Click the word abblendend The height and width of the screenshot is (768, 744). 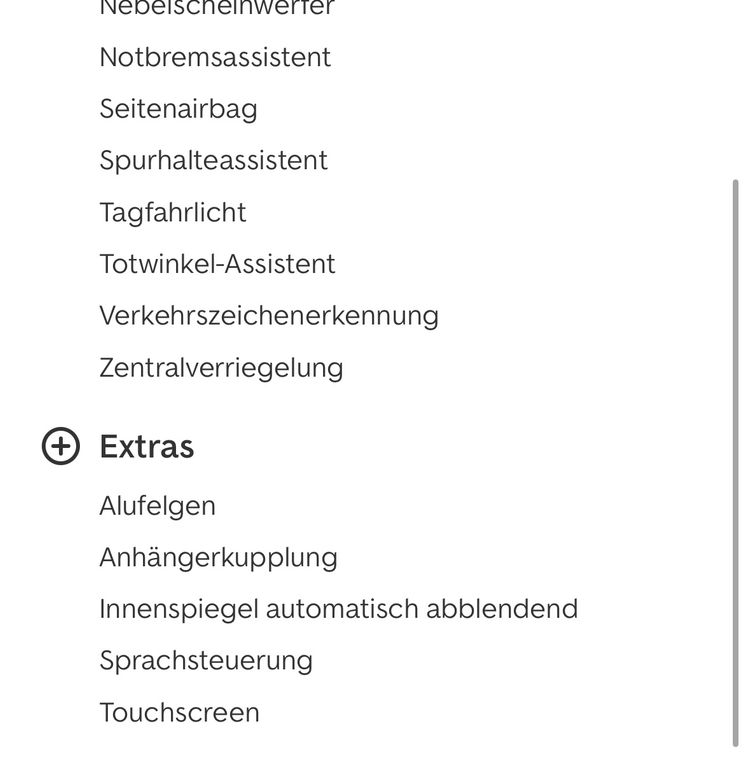pos(502,610)
